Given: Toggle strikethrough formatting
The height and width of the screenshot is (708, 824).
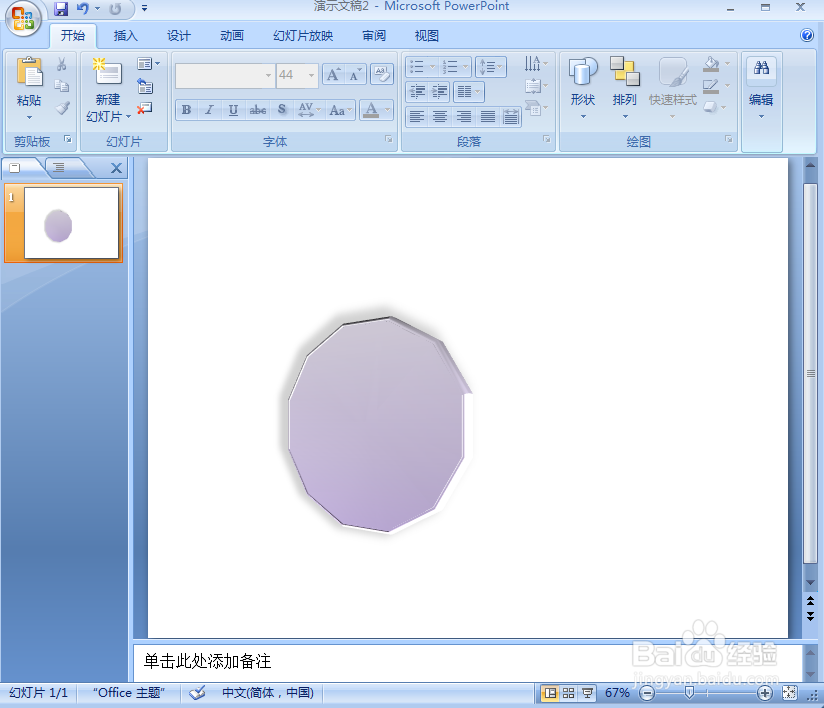Looking at the screenshot, I should click(x=258, y=110).
